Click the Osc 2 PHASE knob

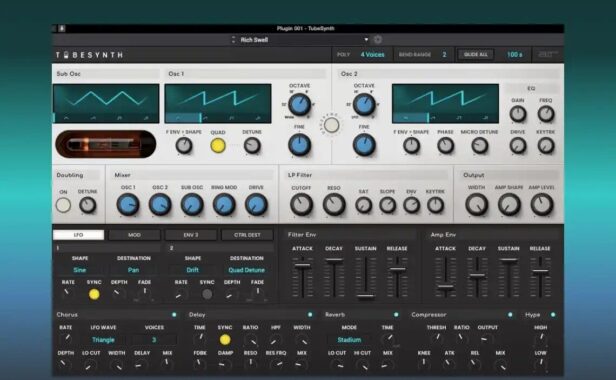tap(446, 146)
